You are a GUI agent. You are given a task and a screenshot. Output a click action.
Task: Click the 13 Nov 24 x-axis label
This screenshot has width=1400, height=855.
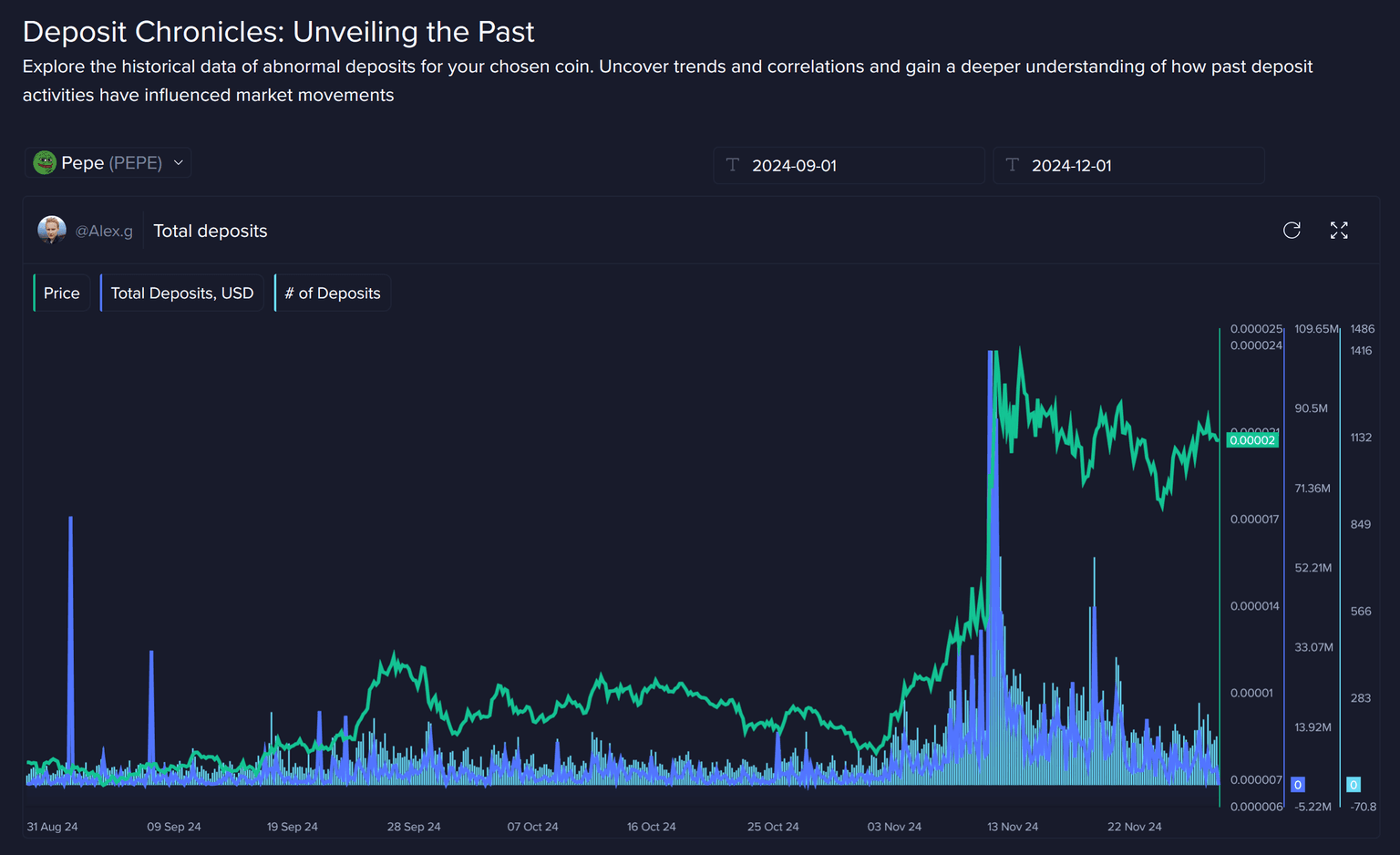tap(1013, 827)
